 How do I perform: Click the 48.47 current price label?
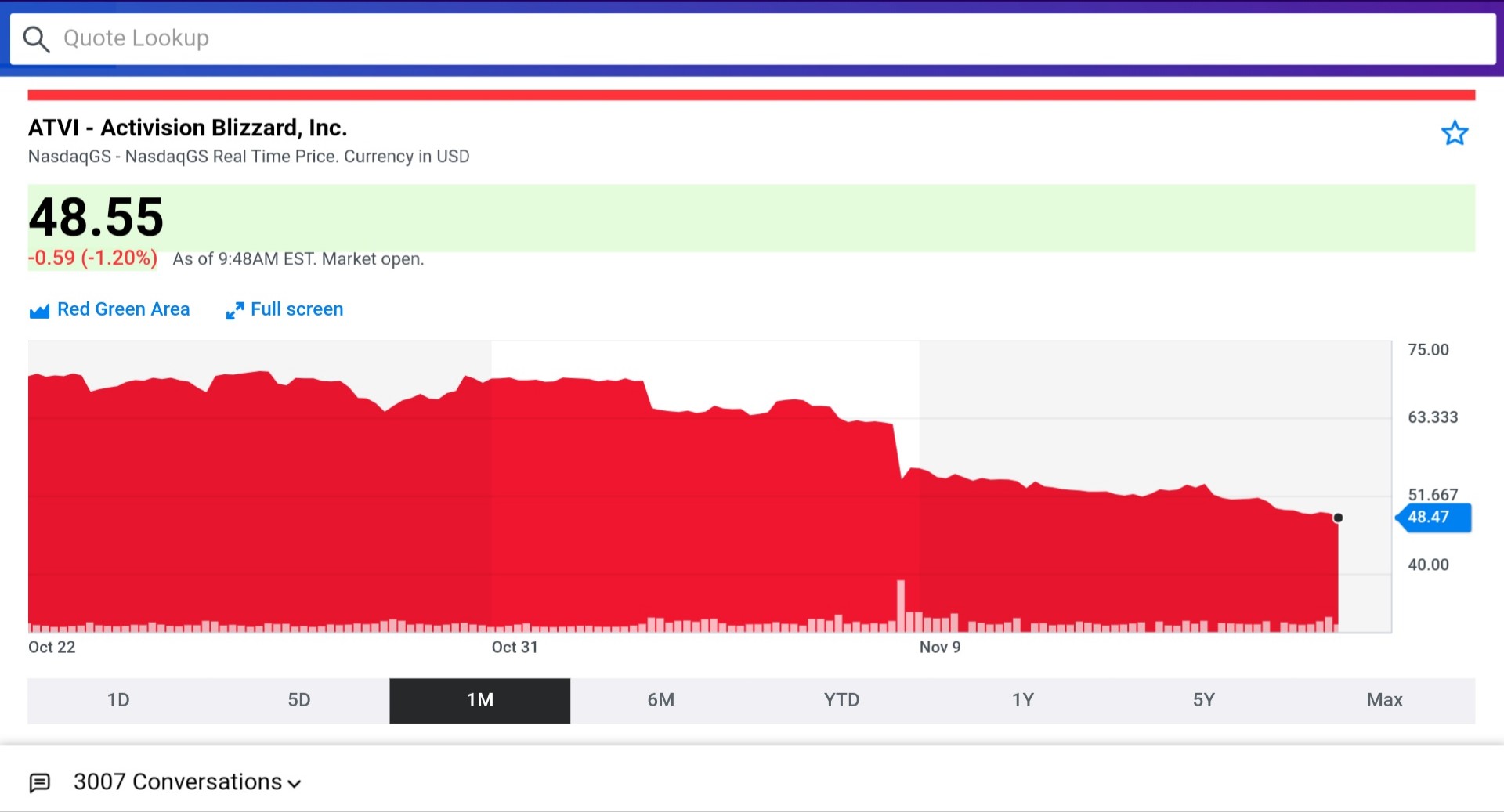point(1433,518)
